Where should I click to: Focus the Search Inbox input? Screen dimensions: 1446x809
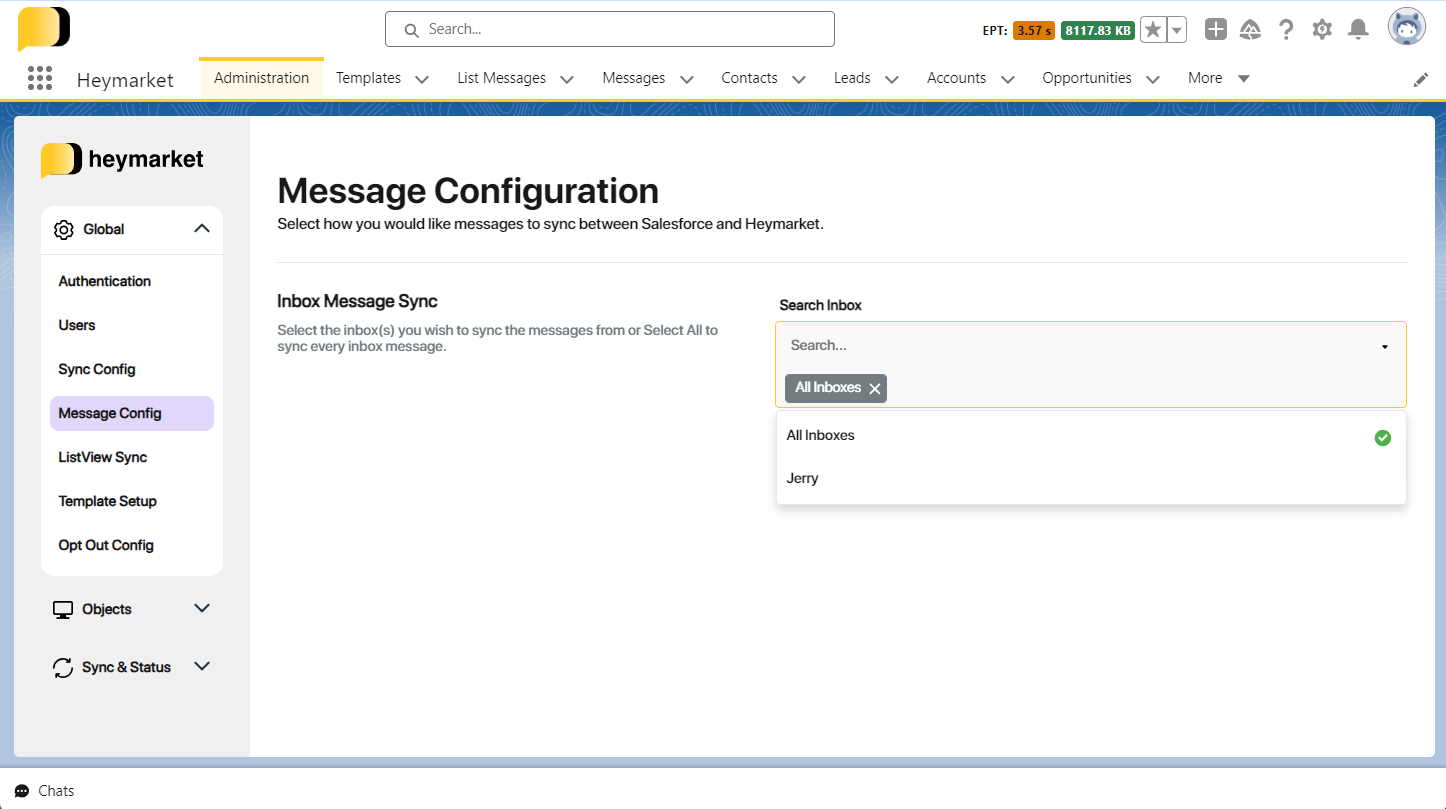[1080, 345]
